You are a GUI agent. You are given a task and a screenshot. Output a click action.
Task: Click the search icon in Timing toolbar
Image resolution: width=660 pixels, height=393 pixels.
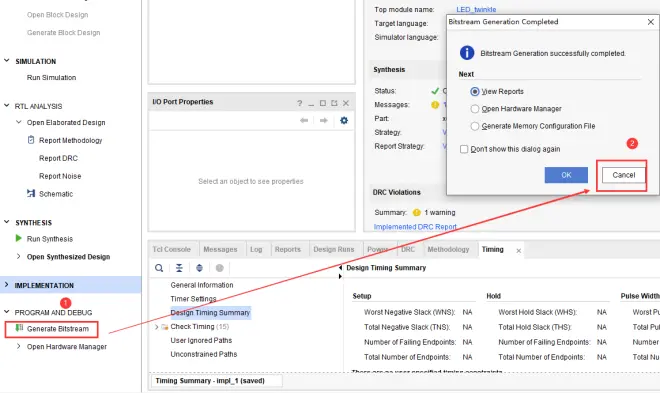tap(159, 268)
